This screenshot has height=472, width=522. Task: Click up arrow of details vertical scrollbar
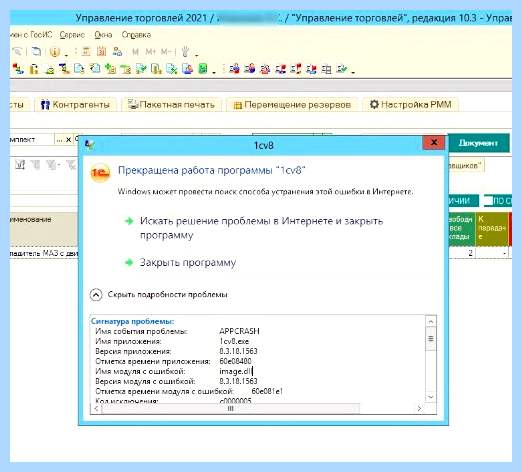[x=431, y=322]
